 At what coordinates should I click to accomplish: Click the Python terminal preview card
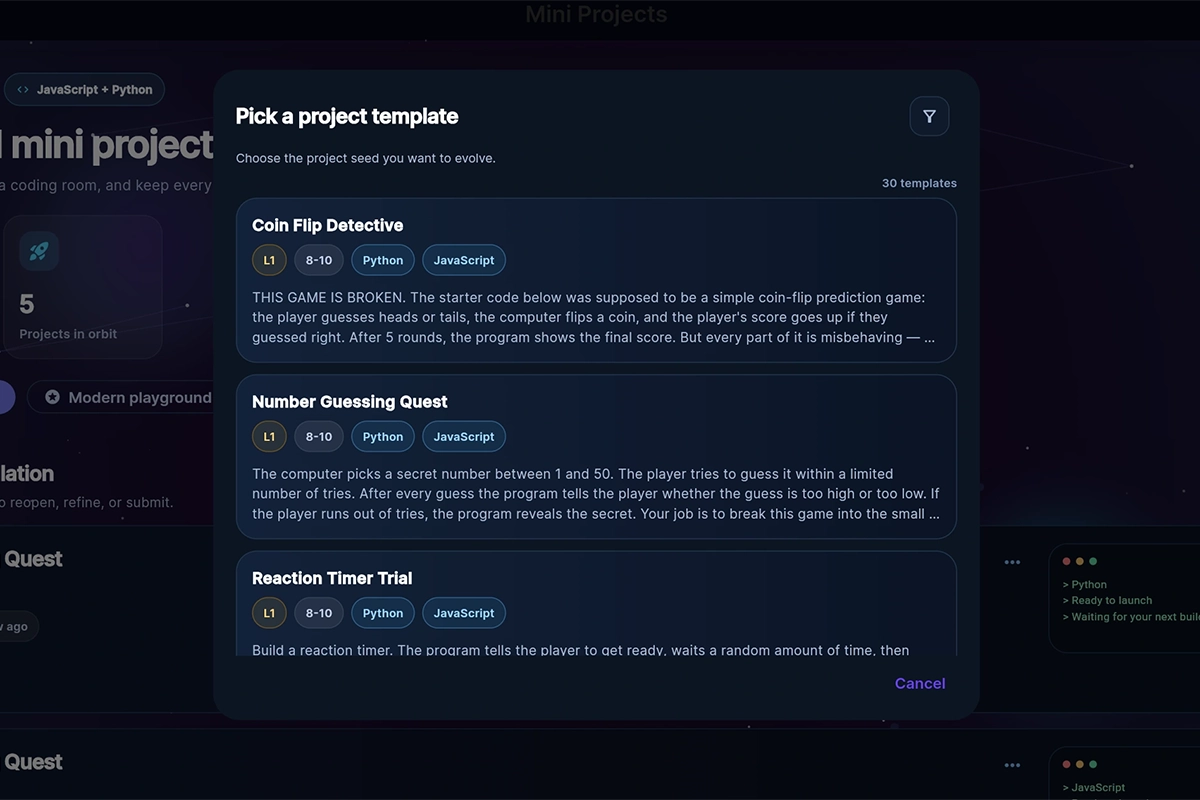[1124, 598]
